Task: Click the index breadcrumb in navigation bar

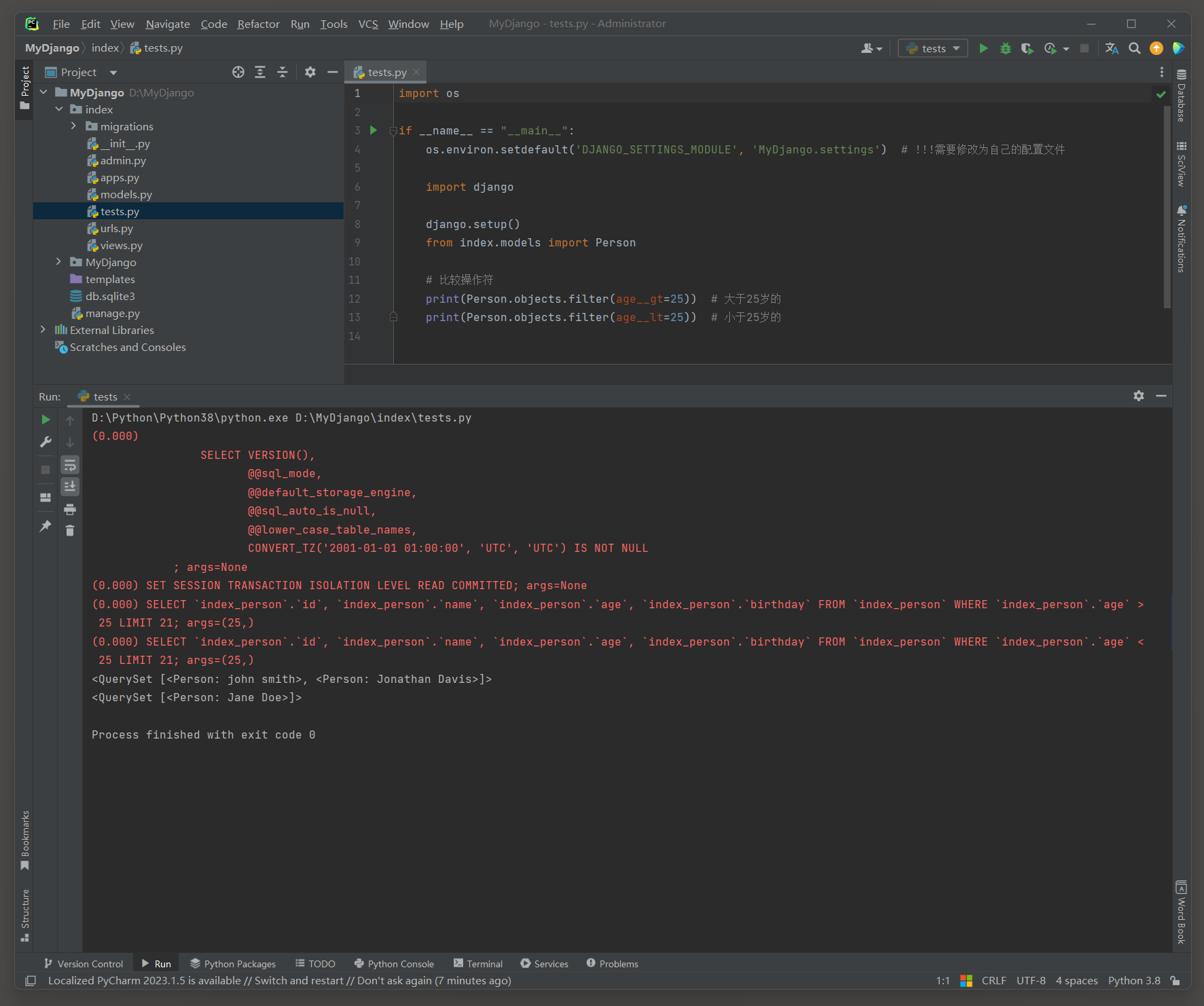Action: click(x=105, y=48)
